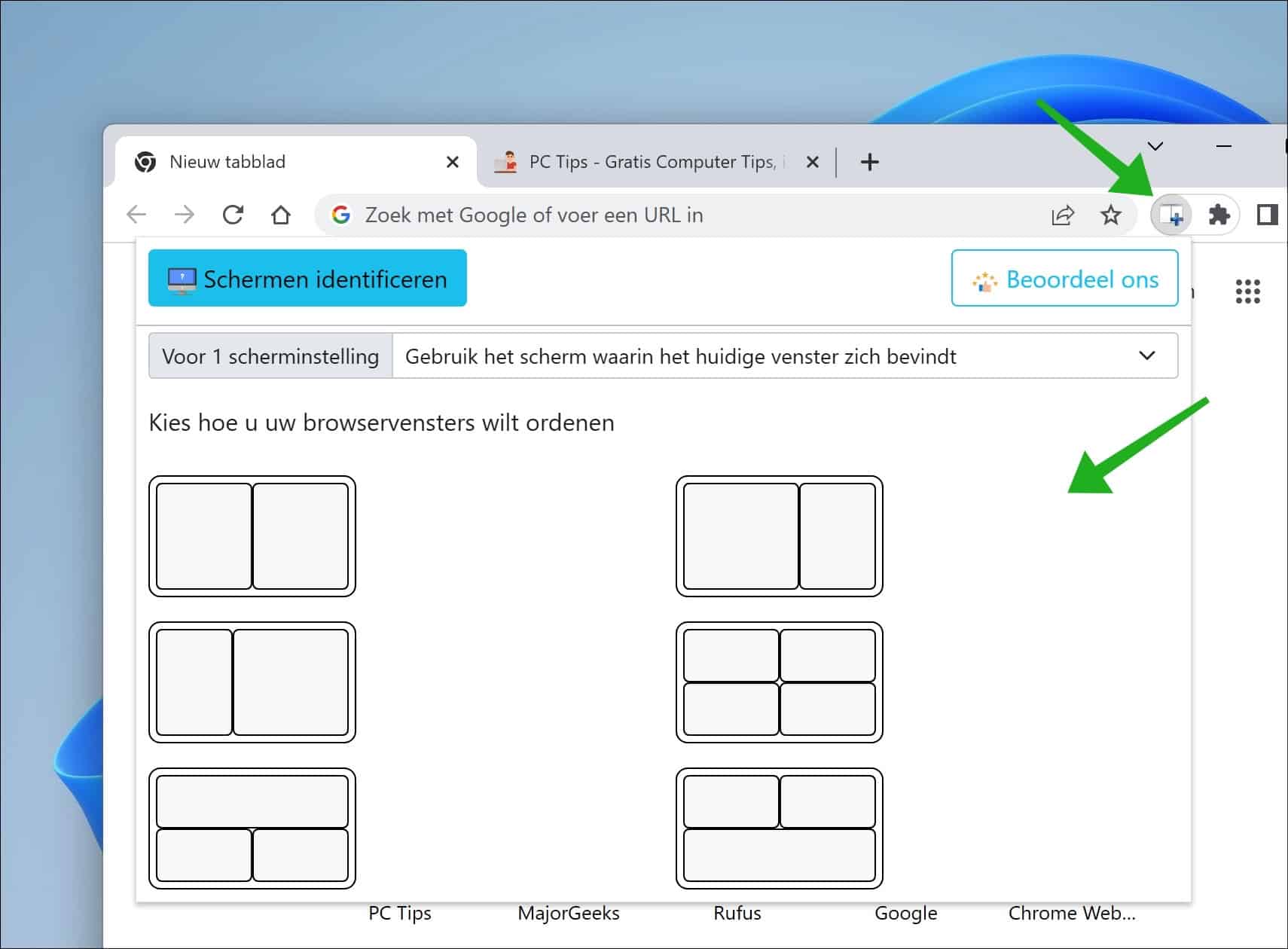Image resolution: width=1288 pixels, height=949 pixels.
Task: Open the Google apps grid icon
Action: [1248, 291]
